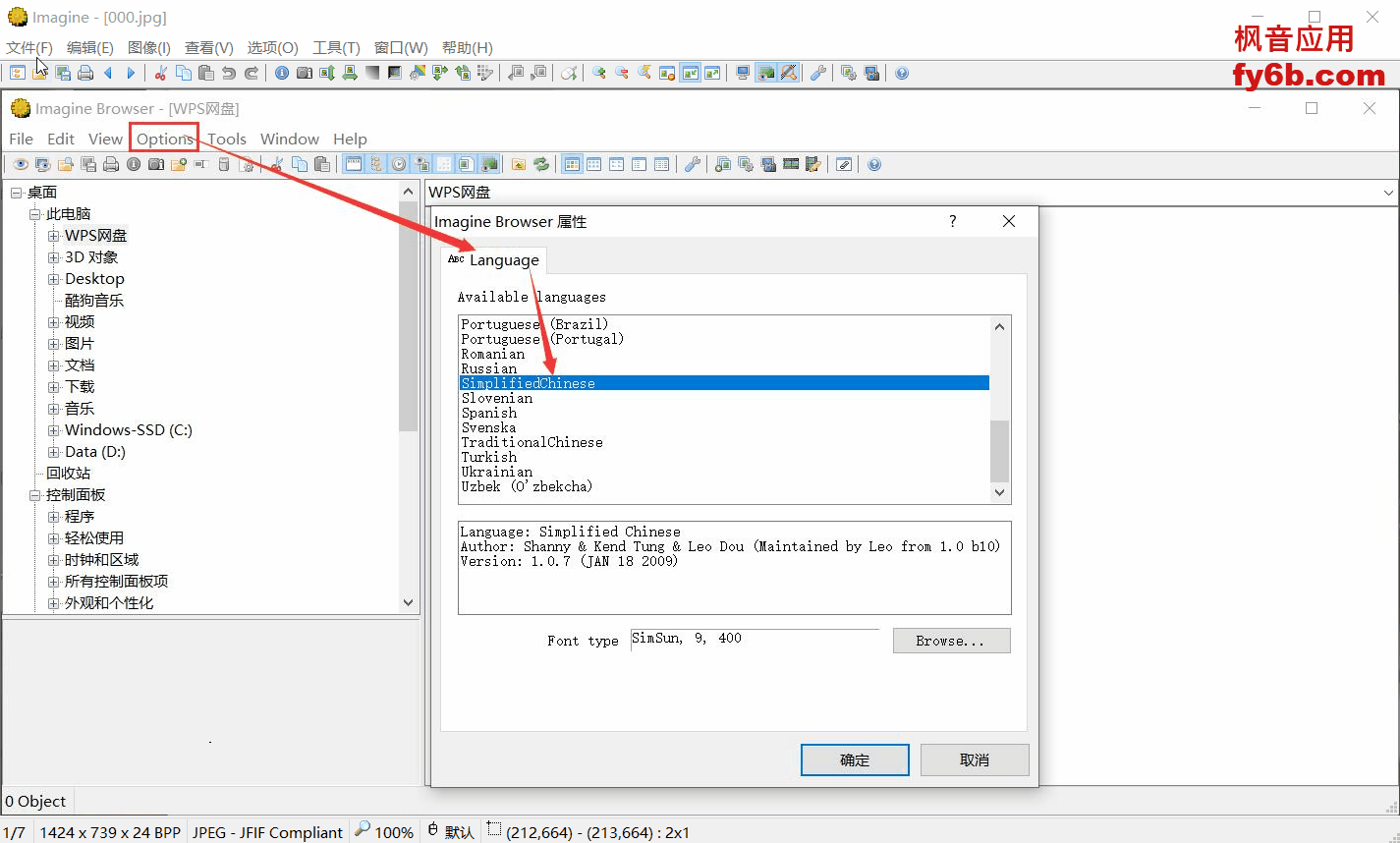Click the Font type input field
The width and height of the screenshot is (1400, 843).
(x=755, y=639)
